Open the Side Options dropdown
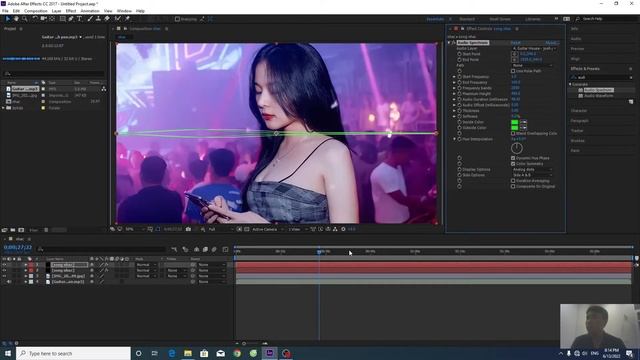 [532, 175]
